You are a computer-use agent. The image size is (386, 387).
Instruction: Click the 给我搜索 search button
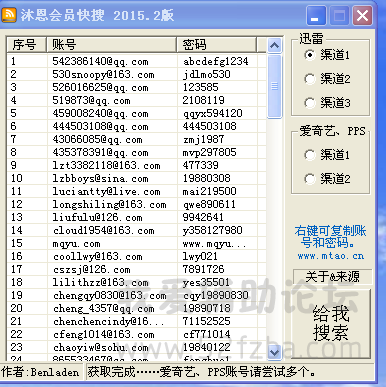pos(331,324)
